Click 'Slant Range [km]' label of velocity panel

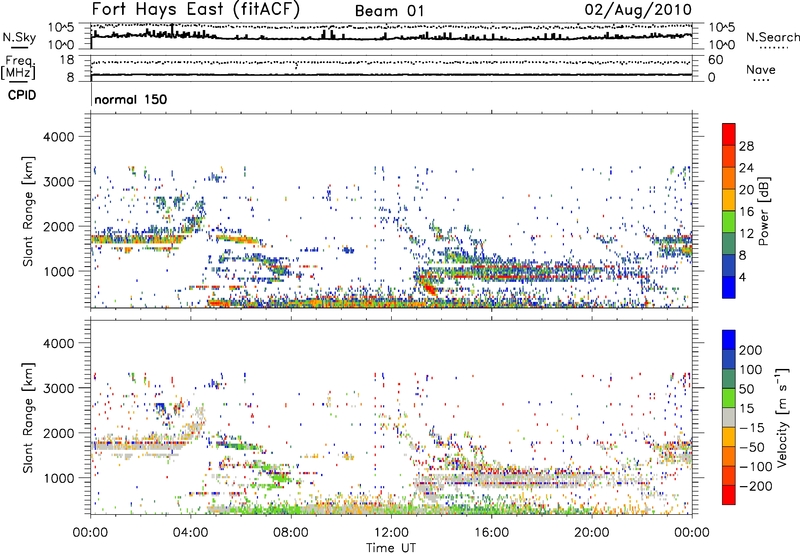point(28,417)
